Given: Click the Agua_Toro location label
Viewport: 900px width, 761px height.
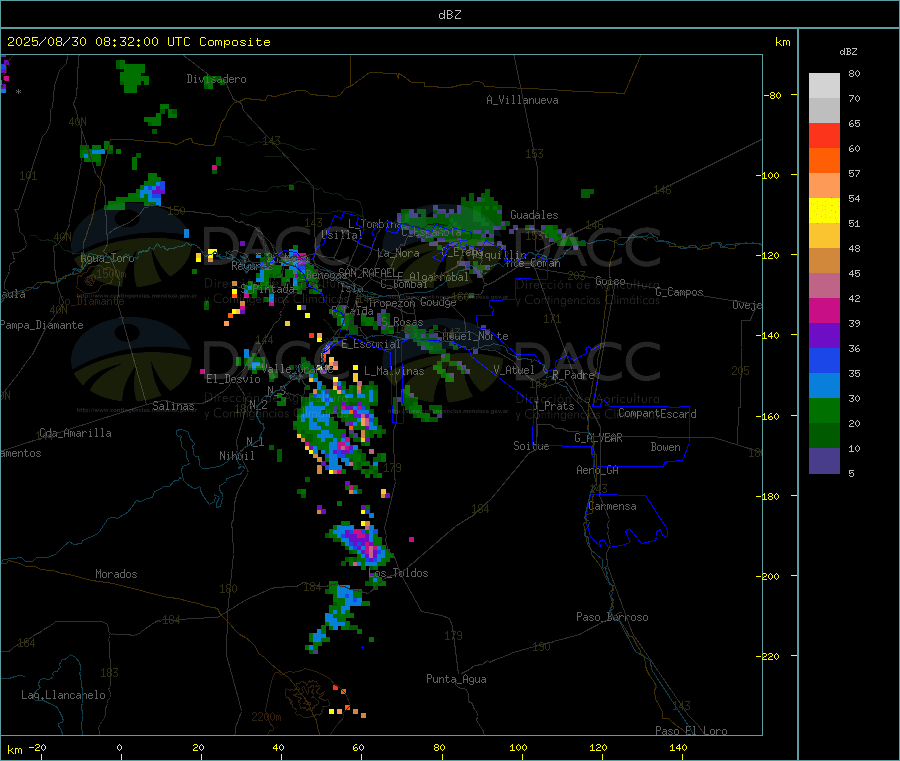Looking at the screenshot, I should [x=107, y=258].
